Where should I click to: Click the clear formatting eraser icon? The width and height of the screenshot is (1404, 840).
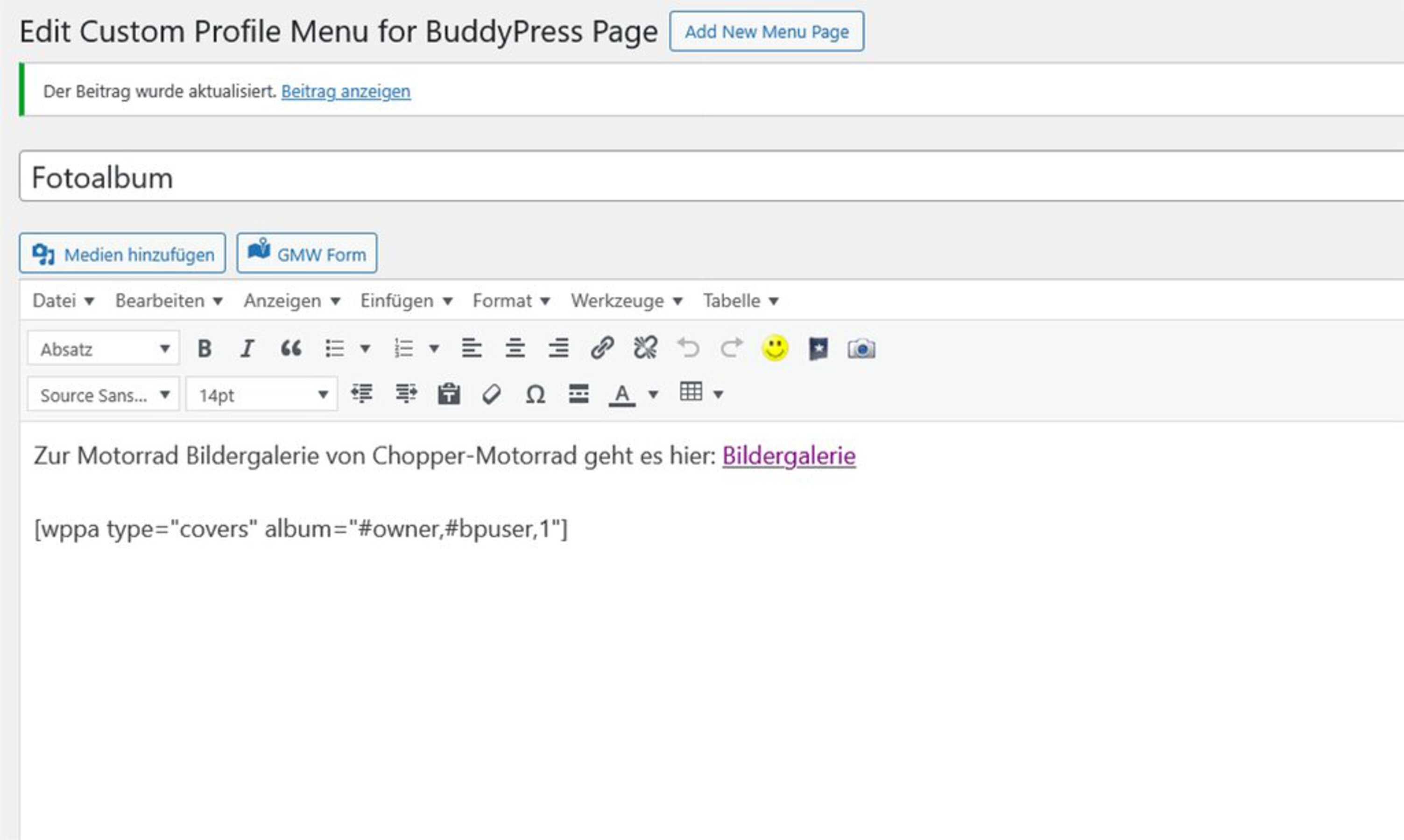tap(492, 394)
